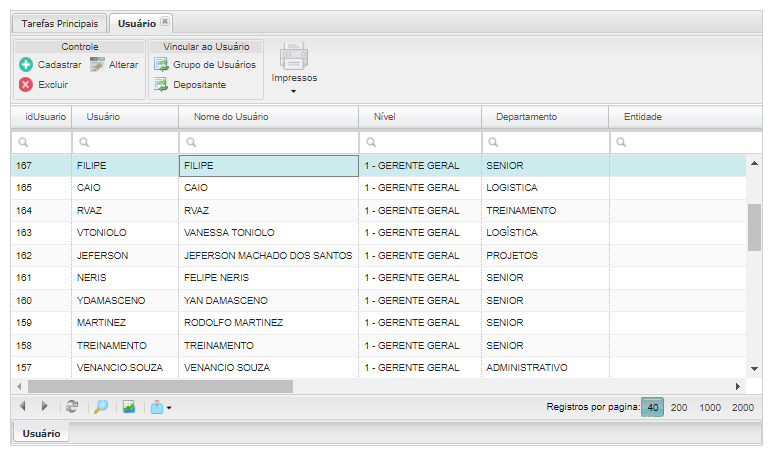Click vertical scrollbar up arrow

pyautogui.click(x=754, y=163)
